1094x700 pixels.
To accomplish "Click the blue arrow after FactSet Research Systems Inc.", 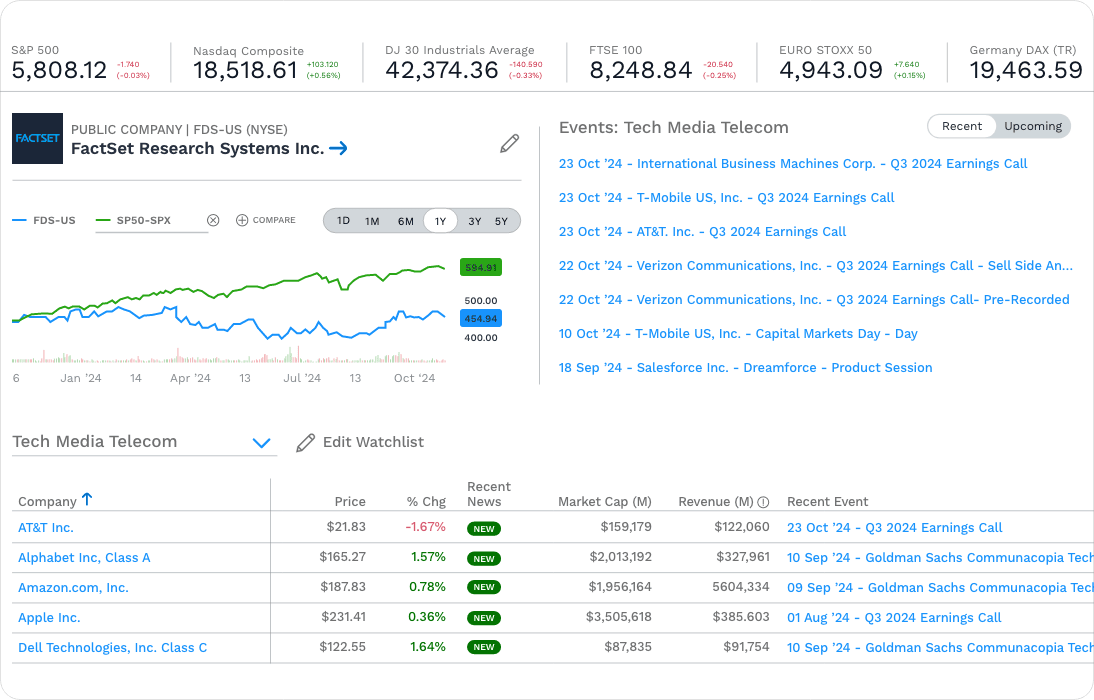I will click(338, 148).
